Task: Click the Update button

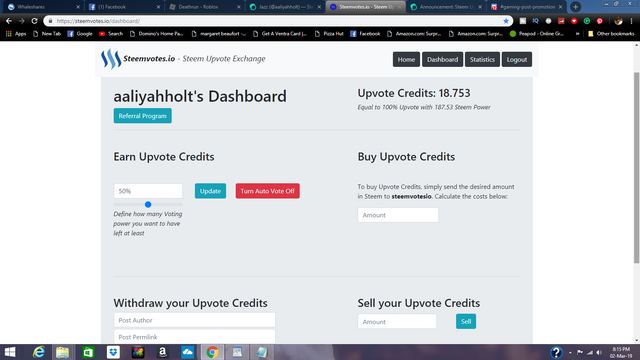Action: 210,191
